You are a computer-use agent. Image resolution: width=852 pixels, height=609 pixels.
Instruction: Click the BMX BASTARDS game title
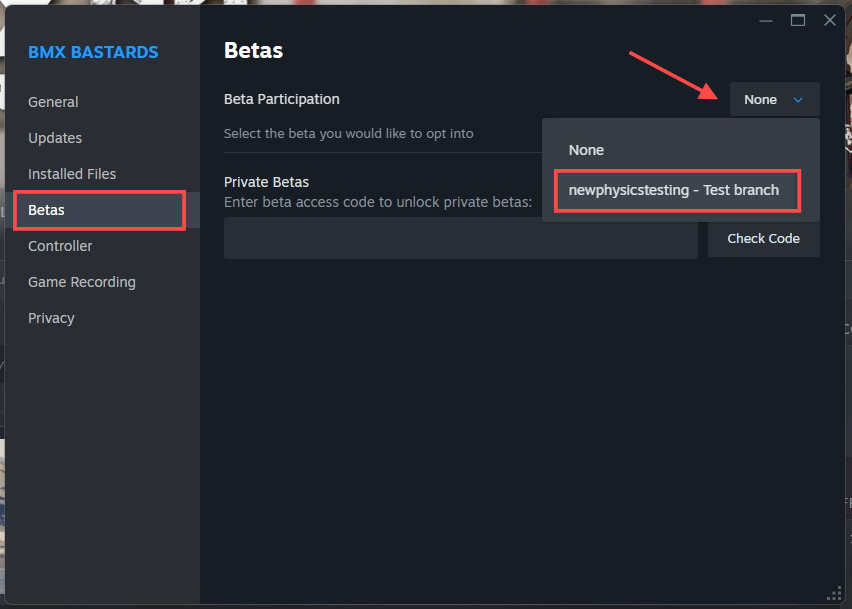coord(93,52)
